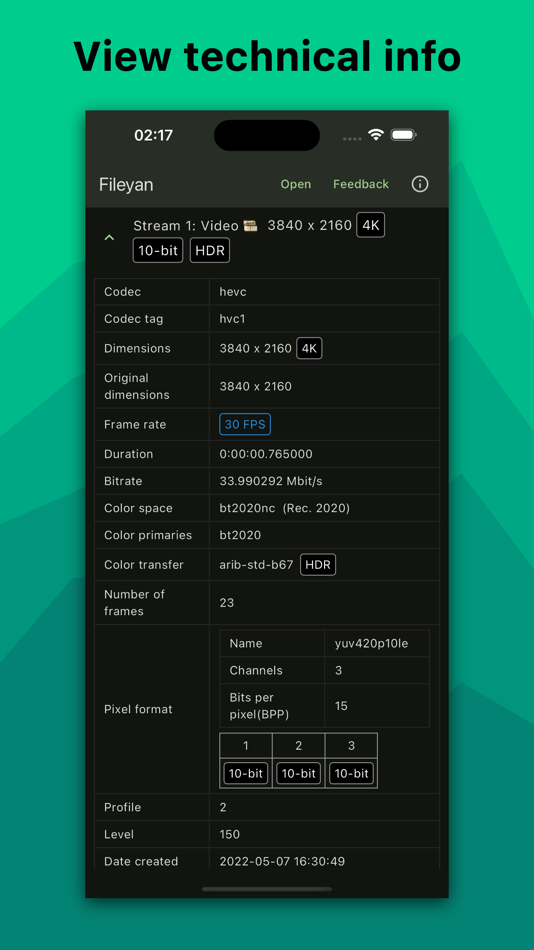Click the 10-bit badge under channel 2
This screenshot has height=950, width=534.
pyautogui.click(x=298, y=773)
